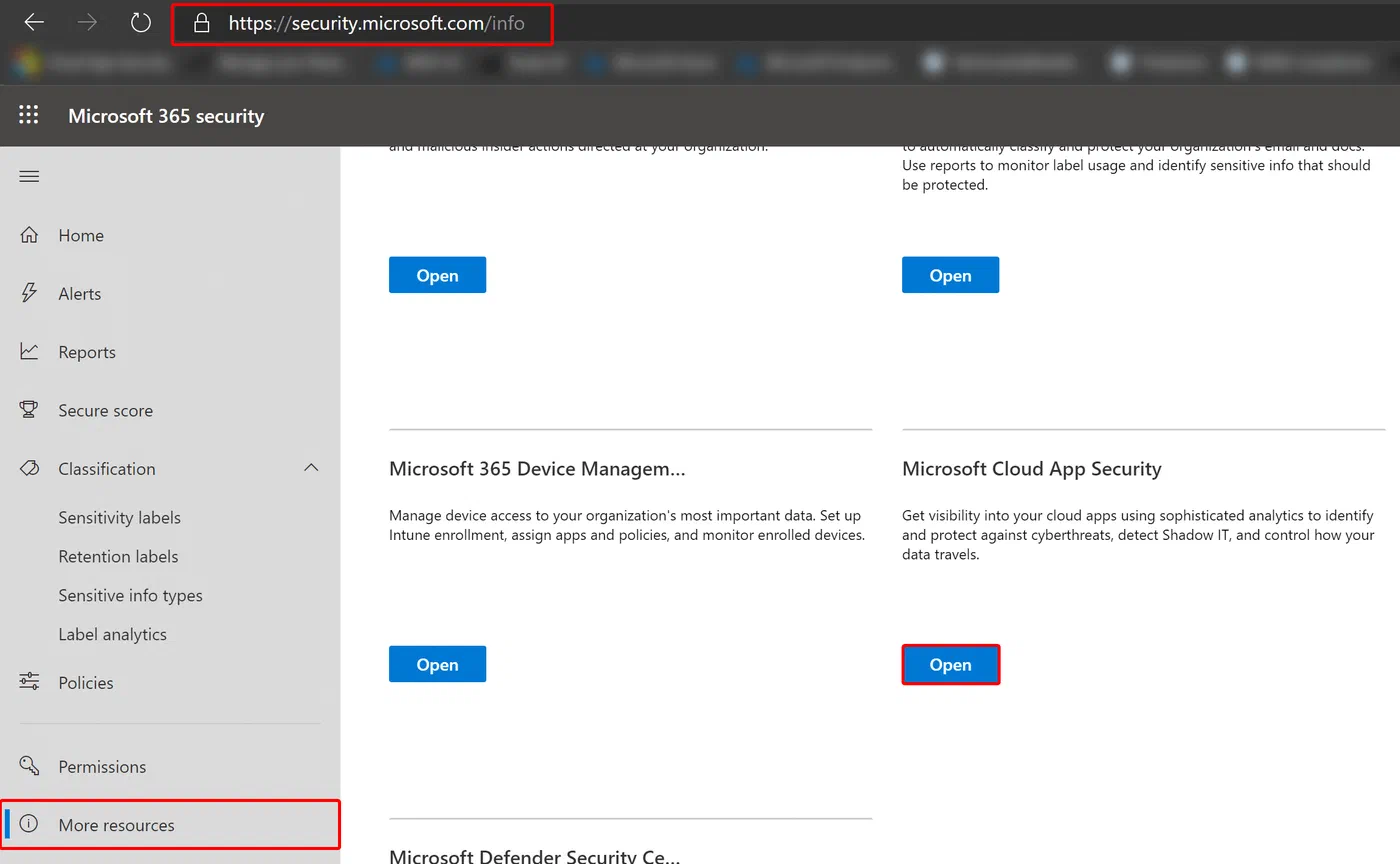Image resolution: width=1400 pixels, height=864 pixels.
Task: Click the Reports chart icon
Action: tap(29, 351)
